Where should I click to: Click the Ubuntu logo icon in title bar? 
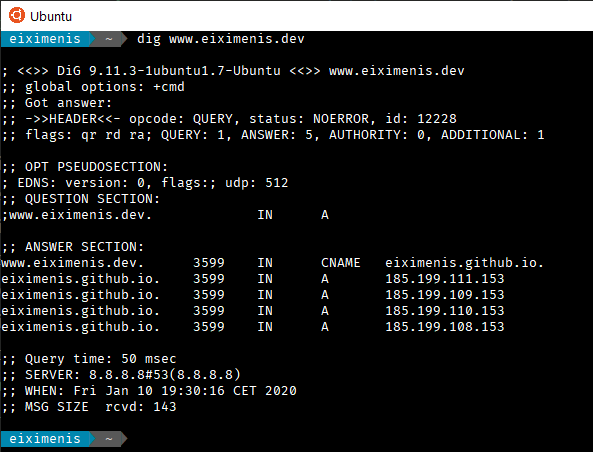17,16
